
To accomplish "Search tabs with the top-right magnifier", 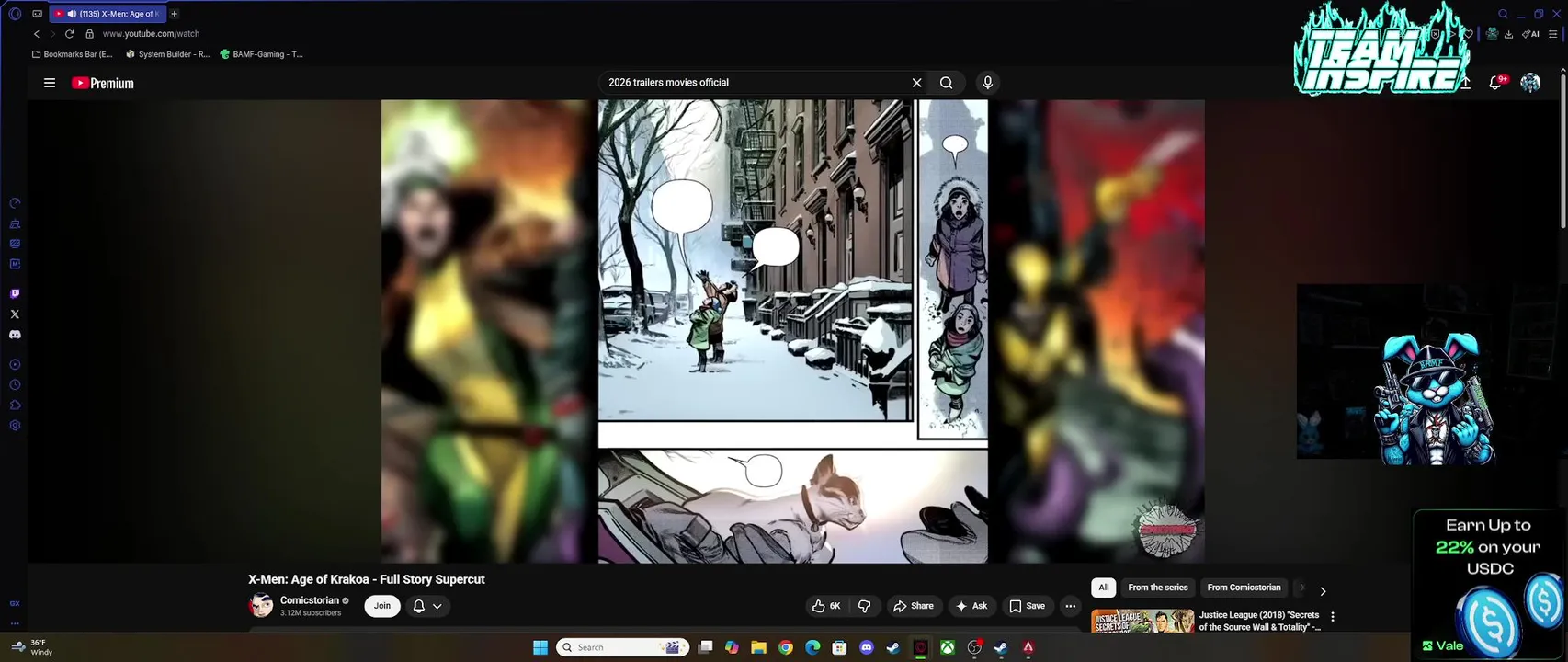I will pyautogui.click(x=1503, y=14).
